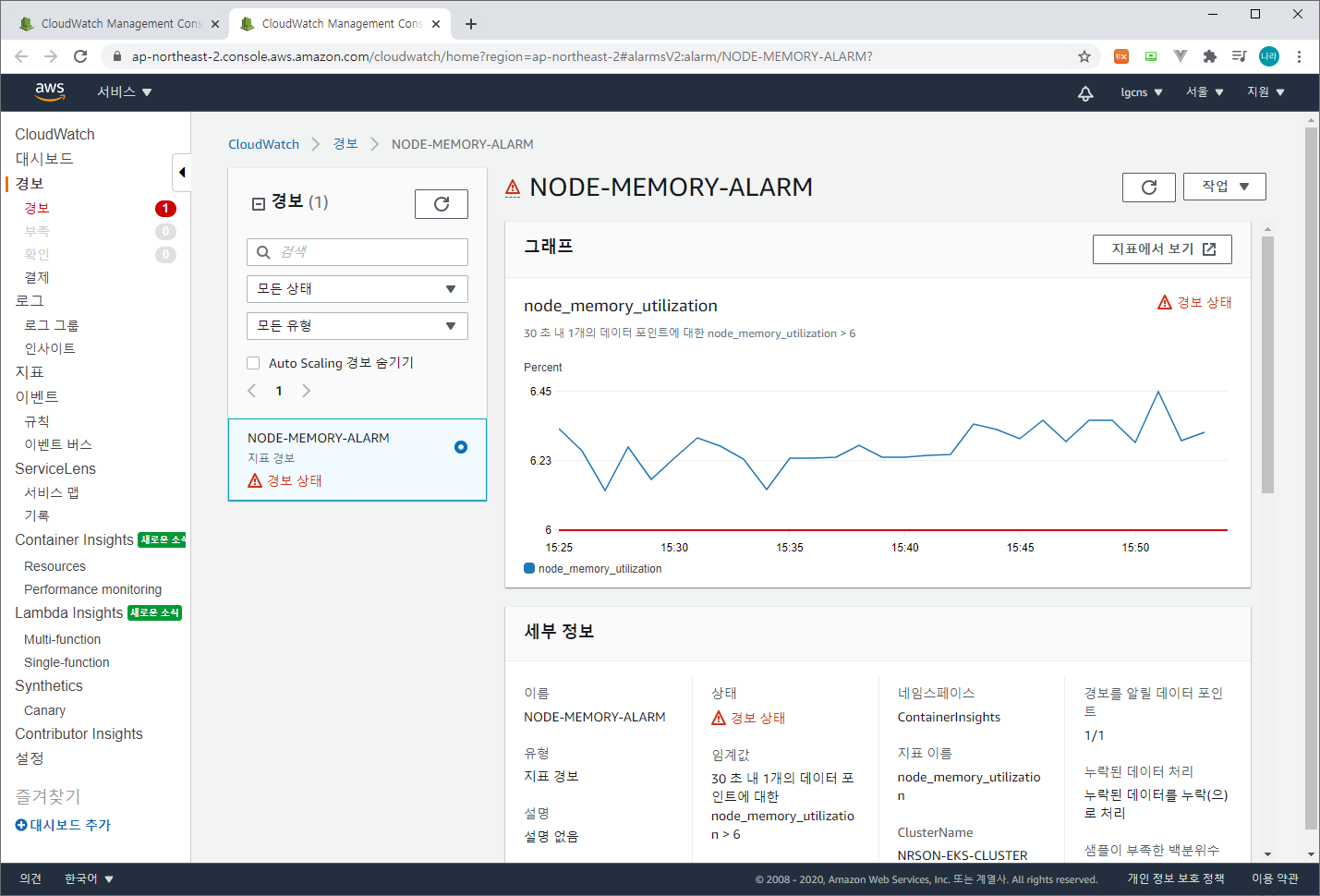
Task: Open the browser extensions puzzle icon
Action: coord(1210,56)
